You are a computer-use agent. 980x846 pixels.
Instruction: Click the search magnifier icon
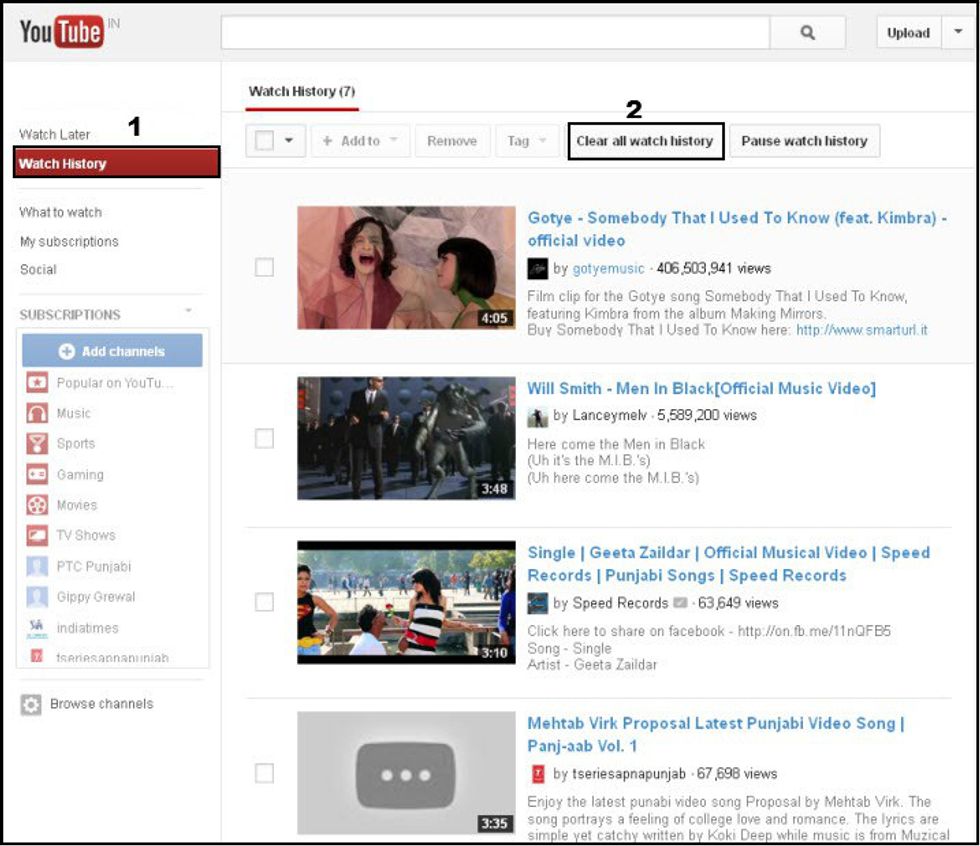[x=807, y=33]
